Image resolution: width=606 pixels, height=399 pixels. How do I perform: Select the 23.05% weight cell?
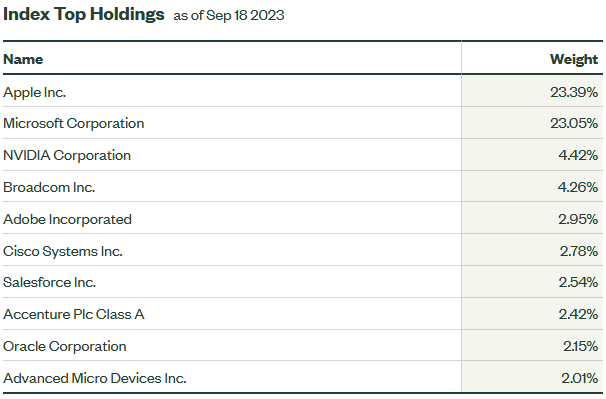tap(574, 123)
